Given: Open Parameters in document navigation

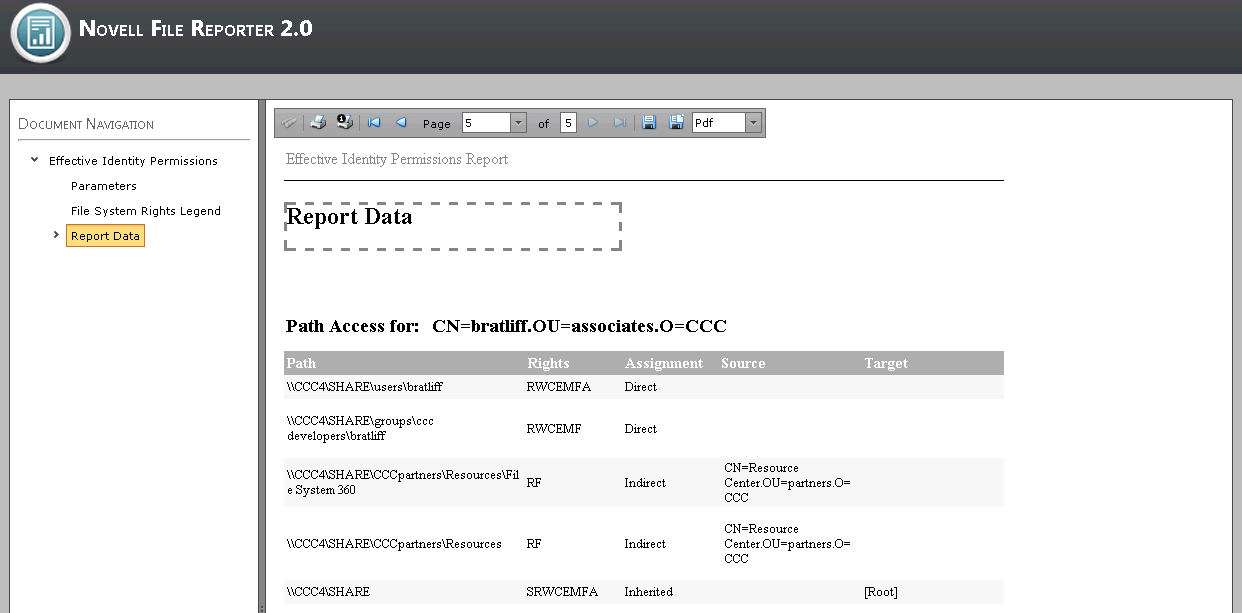Looking at the screenshot, I should (x=104, y=186).
